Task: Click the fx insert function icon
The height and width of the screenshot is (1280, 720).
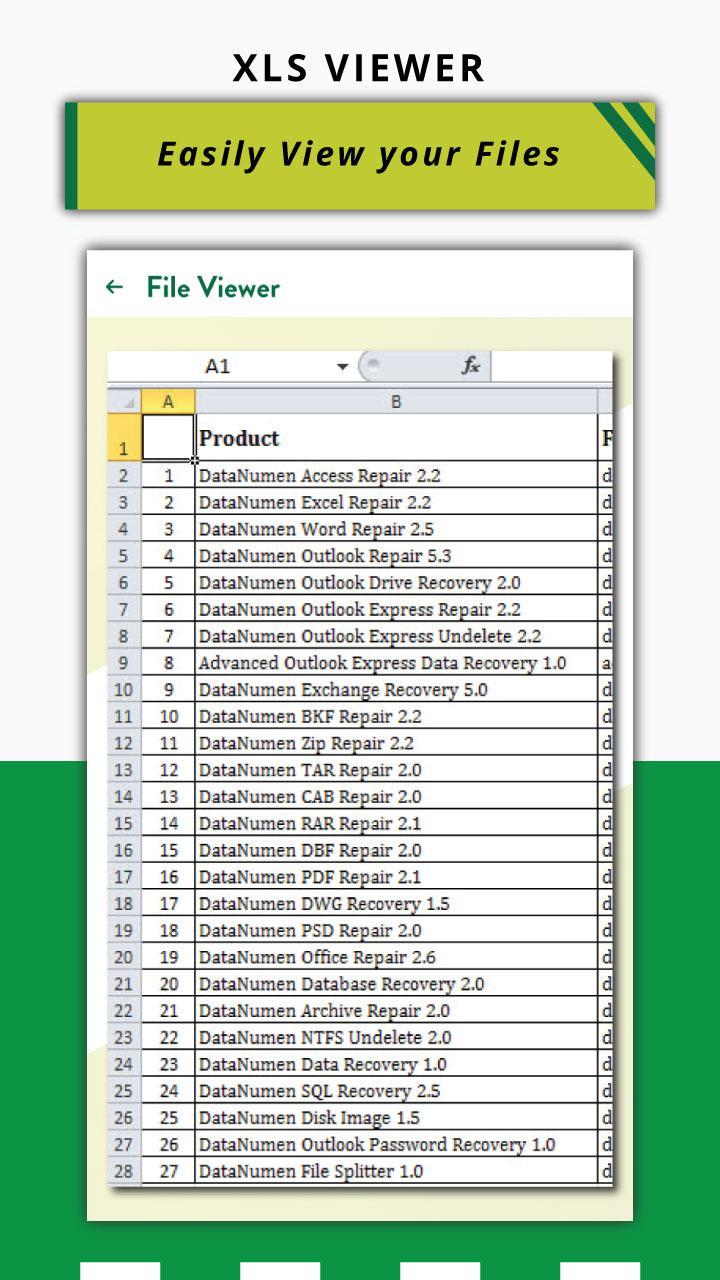Action: pos(470,366)
